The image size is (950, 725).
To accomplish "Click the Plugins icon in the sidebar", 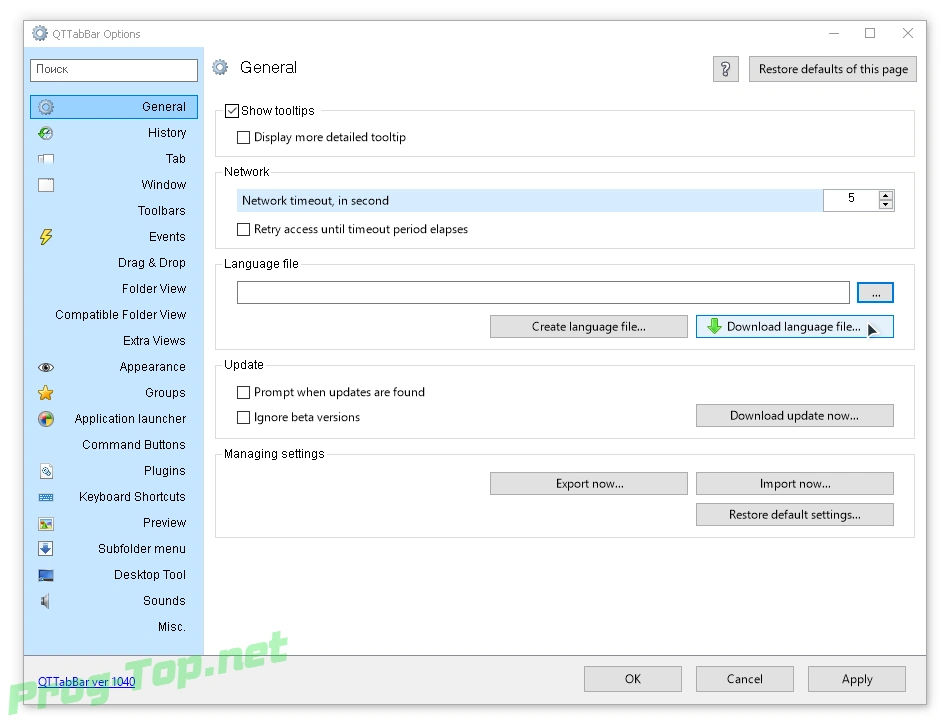I will point(46,471).
